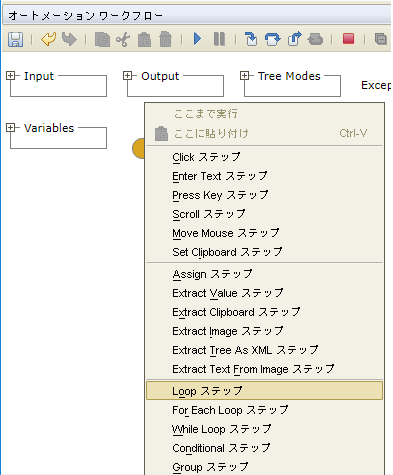
Task: Choose While Loop ステップ
Action: 264,429
